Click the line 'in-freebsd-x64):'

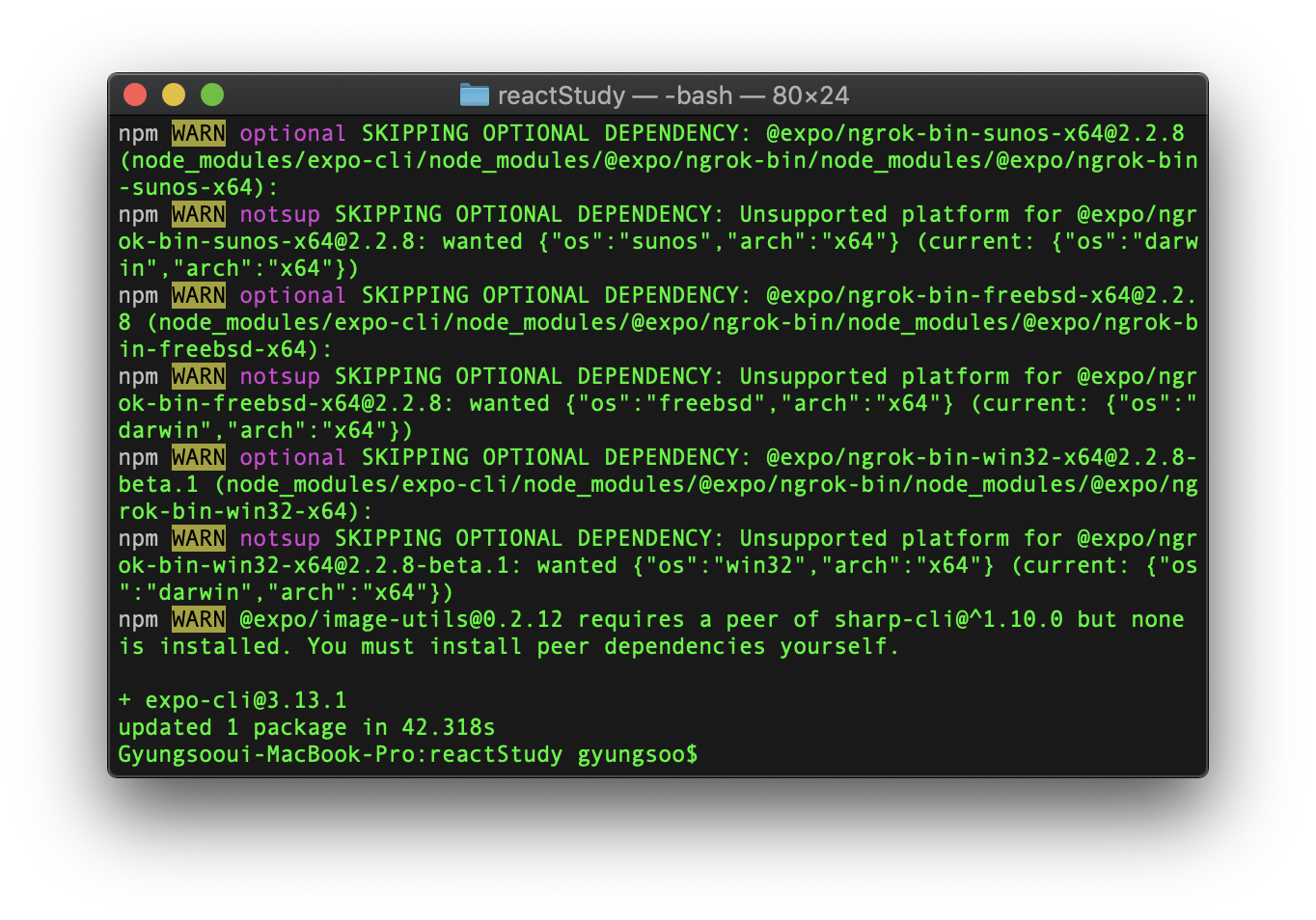[x=226, y=349]
